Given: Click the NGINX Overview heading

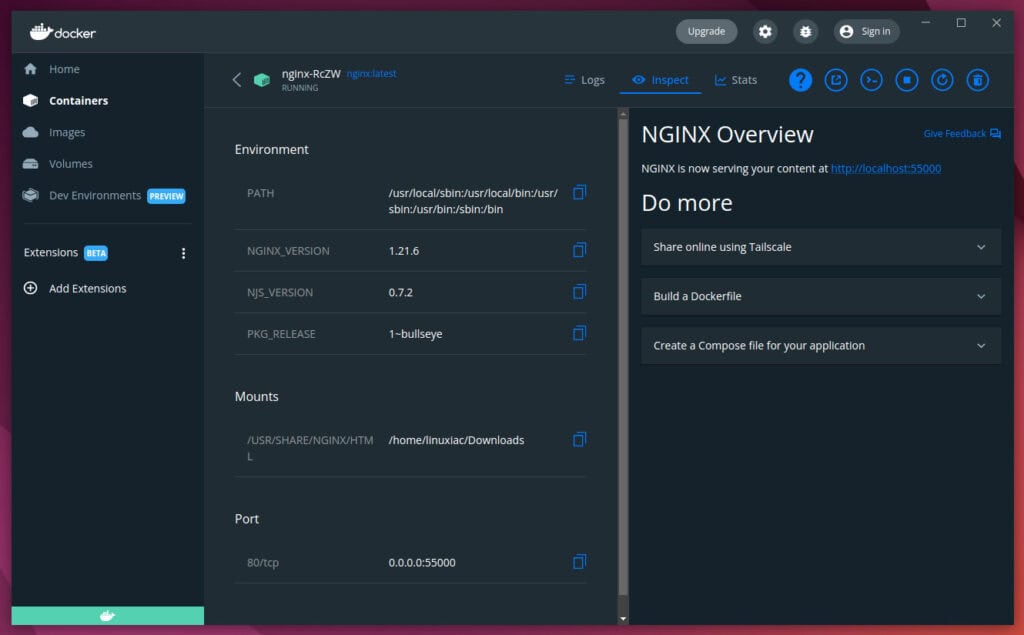Looking at the screenshot, I should (728, 135).
